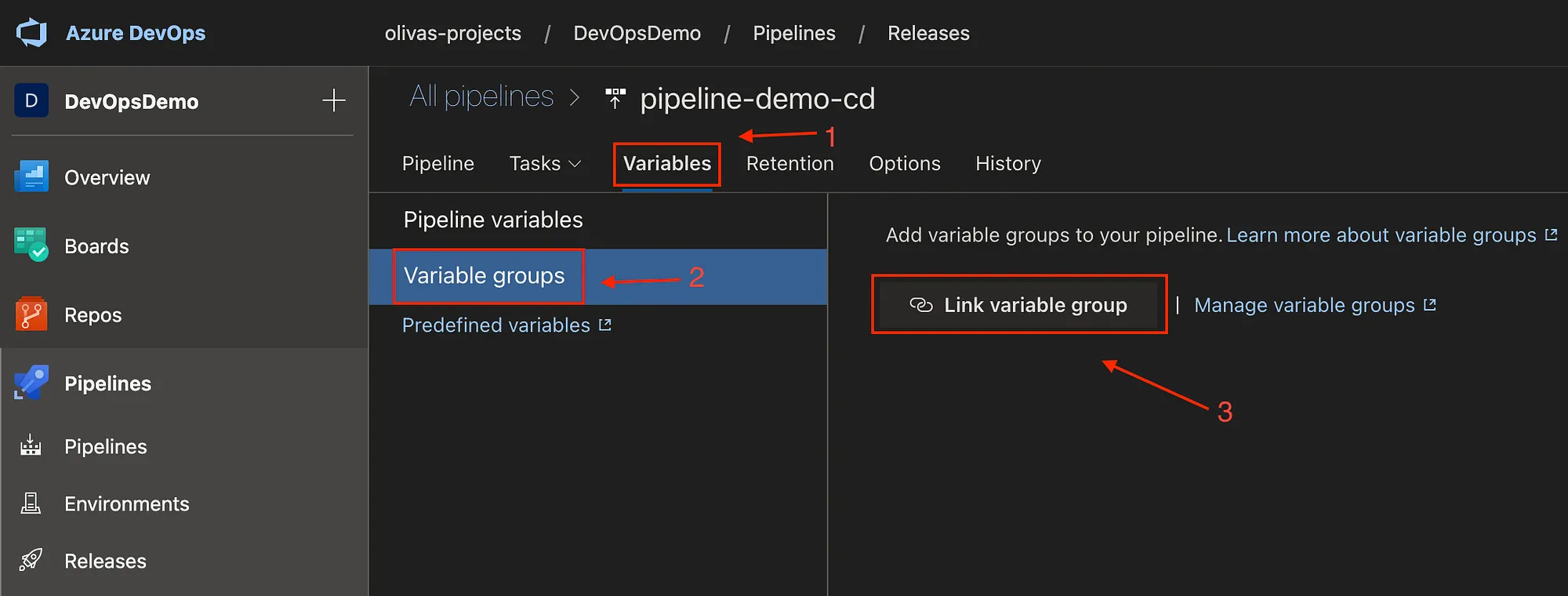Viewport: 1568px width, 596px height.
Task: Click DevOpsDemo breadcrumb
Action: 637,33
